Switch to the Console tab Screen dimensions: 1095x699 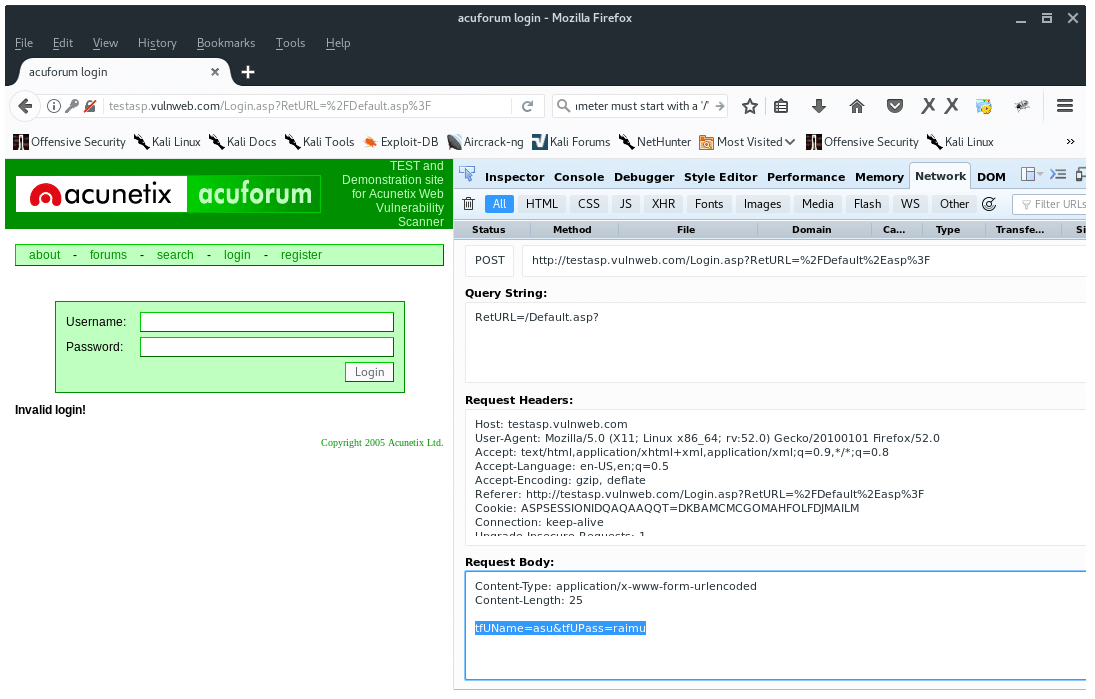(x=579, y=177)
